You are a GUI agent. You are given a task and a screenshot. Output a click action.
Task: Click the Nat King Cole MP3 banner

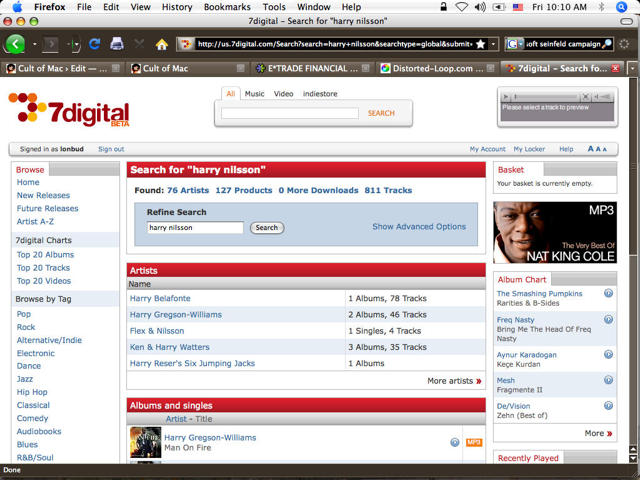click(555, 232)
